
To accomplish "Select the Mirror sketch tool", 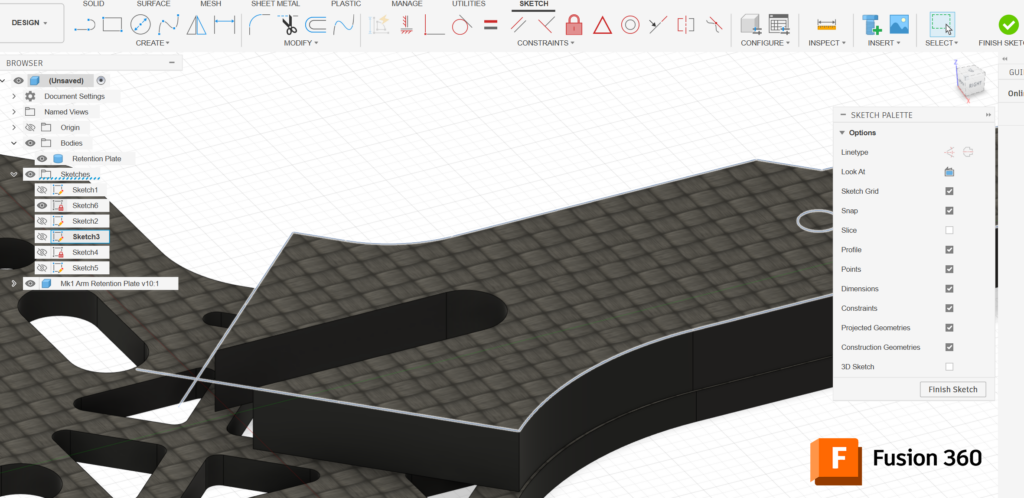I will pos(197,25).
